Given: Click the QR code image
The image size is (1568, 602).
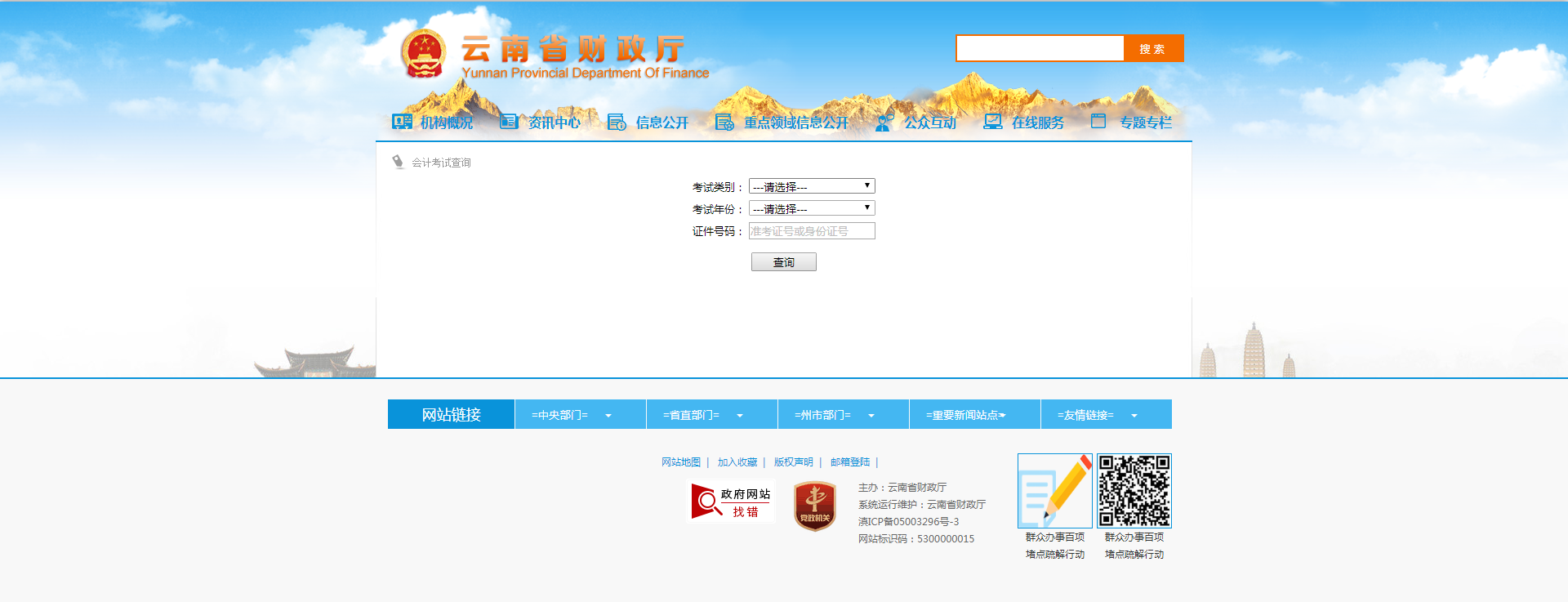Looking at the screenshot, I should [1134, 491].
